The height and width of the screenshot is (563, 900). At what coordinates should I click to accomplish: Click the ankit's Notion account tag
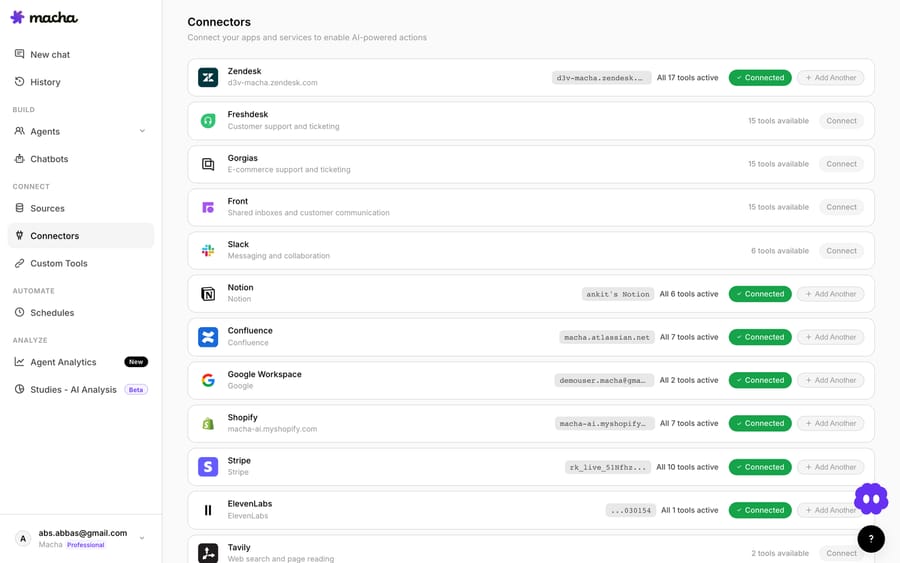pos(618,294)
